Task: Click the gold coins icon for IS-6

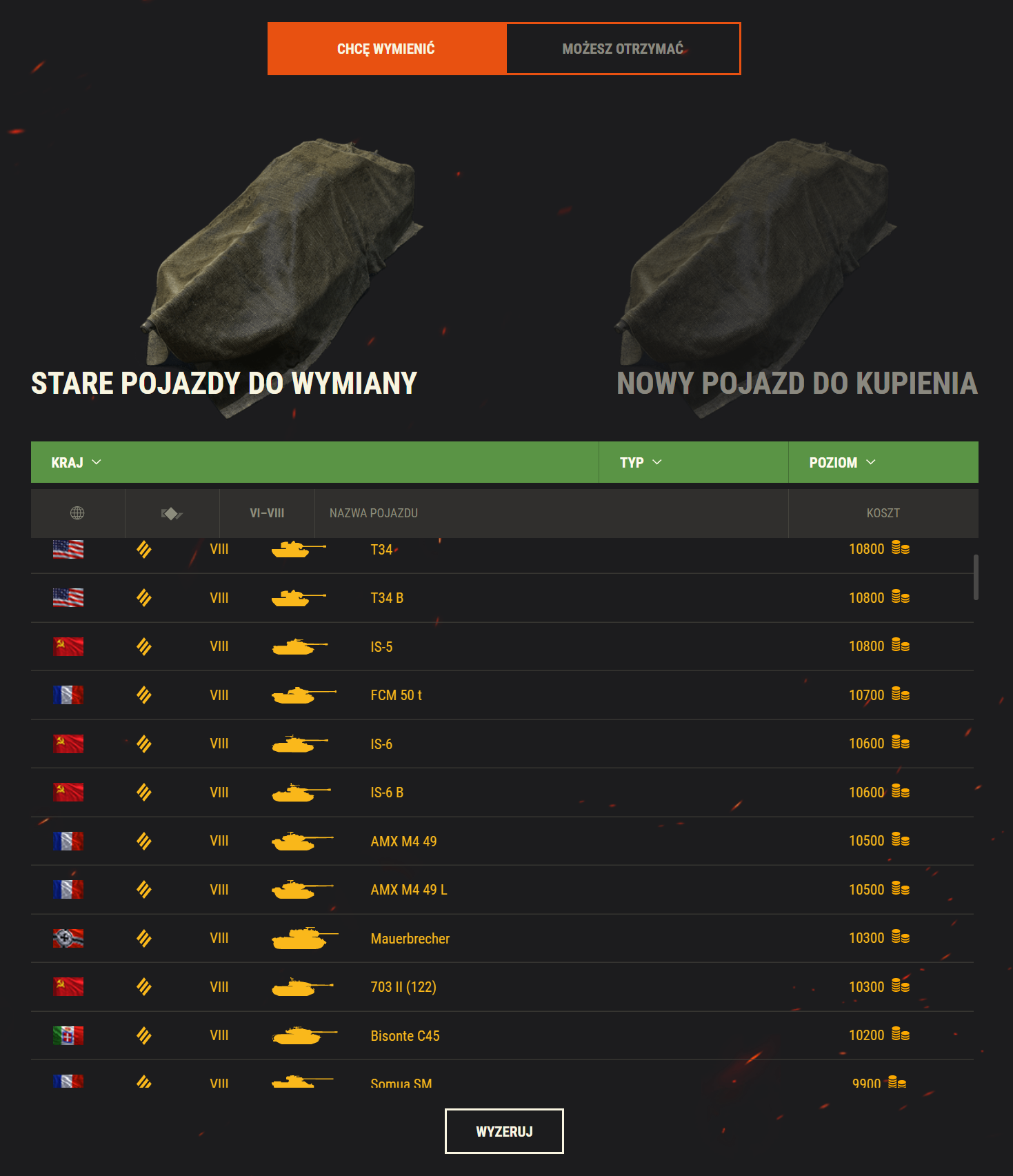Action: pyautogui.click(x=900, y=743)
